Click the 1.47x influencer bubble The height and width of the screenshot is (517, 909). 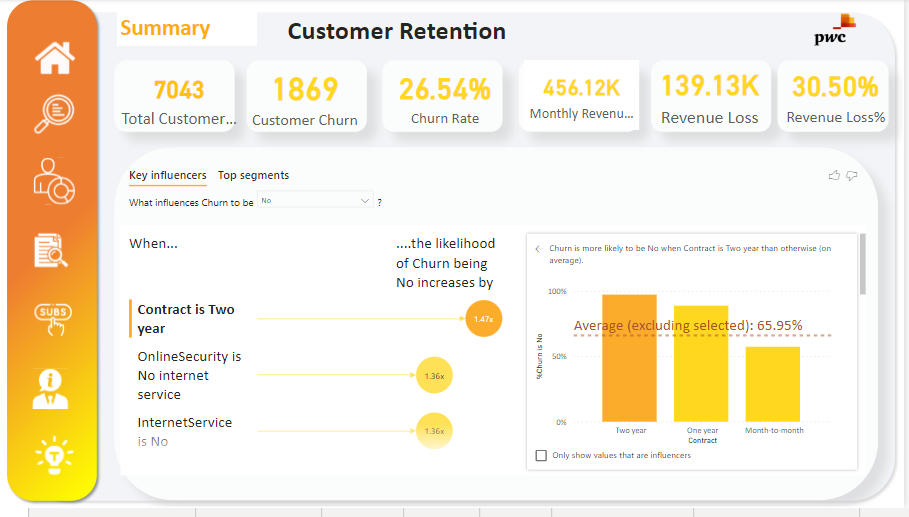482,319
